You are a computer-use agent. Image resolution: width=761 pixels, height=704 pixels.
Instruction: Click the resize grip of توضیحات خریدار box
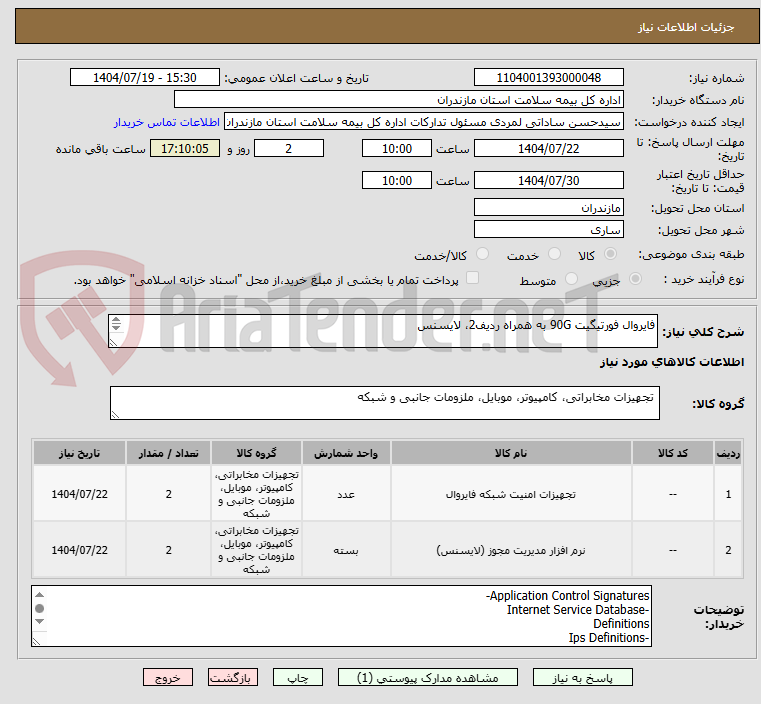pyautogui.click(x=36, y=641)
